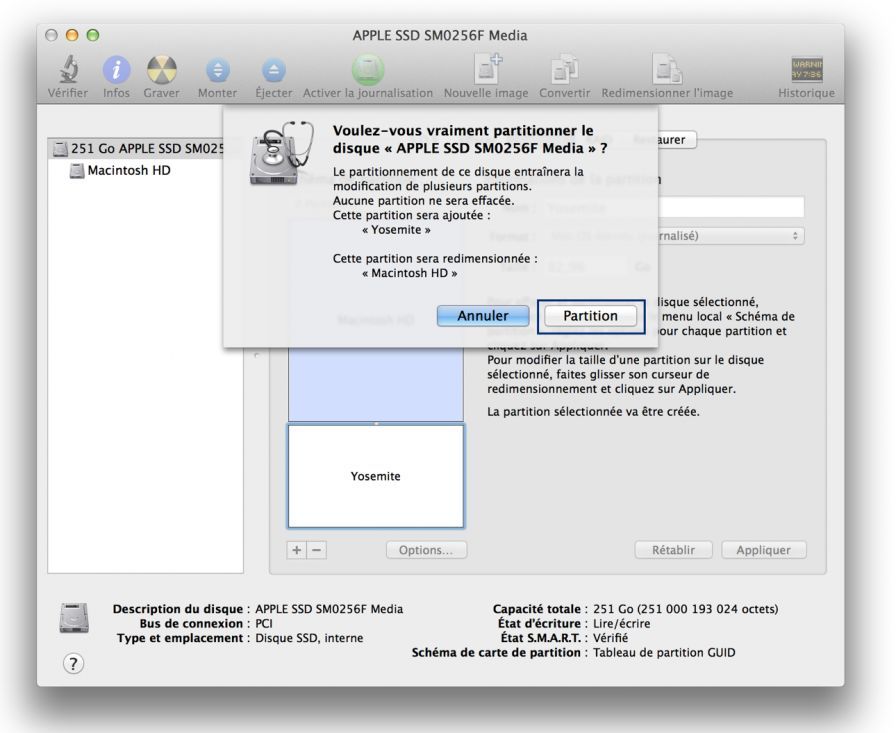Click the Annuler button in dialog
896x733 pixels.
(483, 316)
